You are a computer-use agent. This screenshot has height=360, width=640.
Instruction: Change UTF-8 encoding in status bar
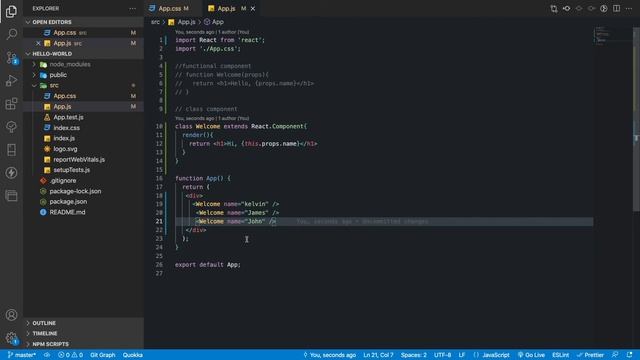(x=442, y=355)
